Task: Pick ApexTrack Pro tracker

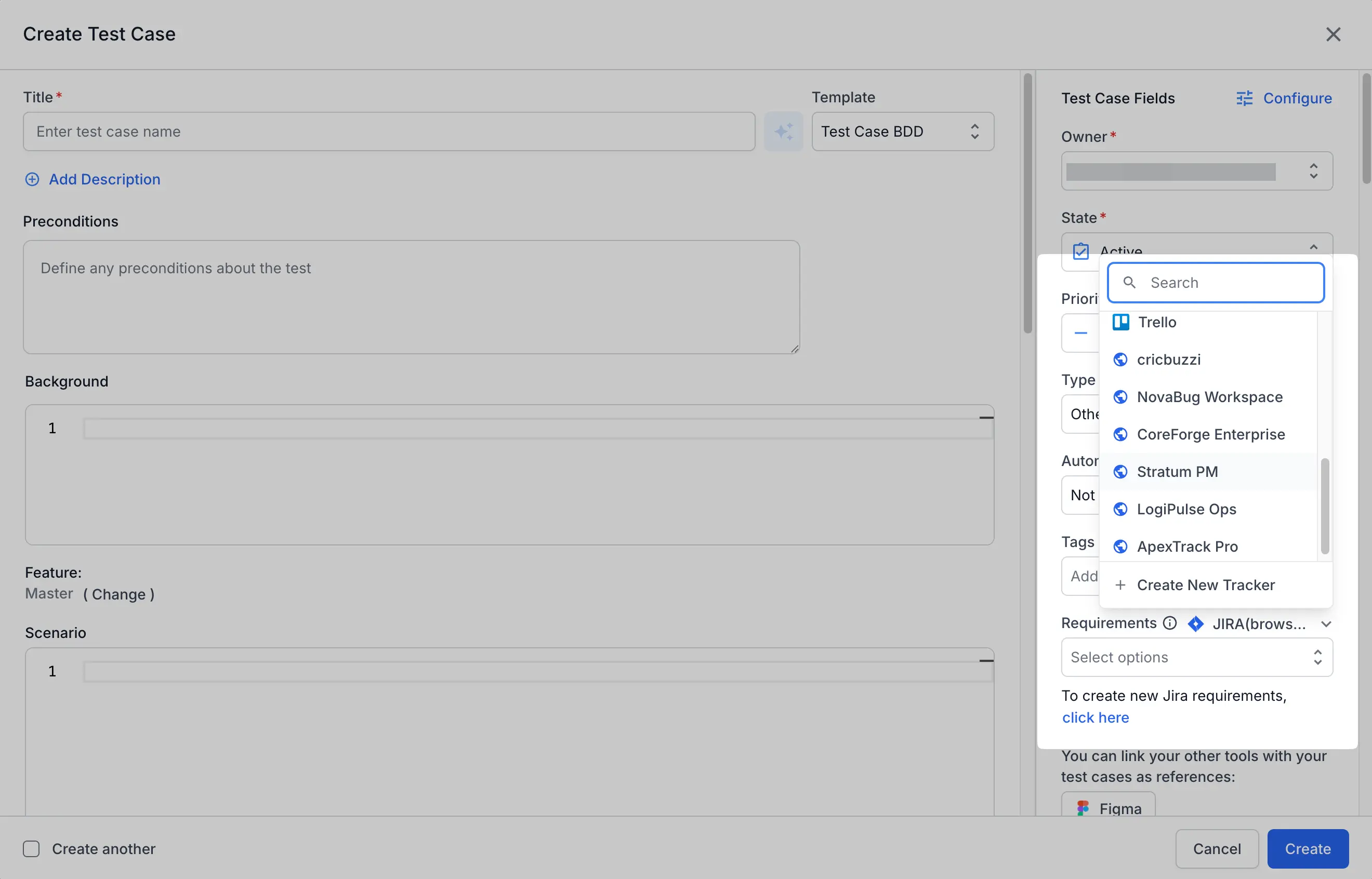Action: [x=1208, y=546]
